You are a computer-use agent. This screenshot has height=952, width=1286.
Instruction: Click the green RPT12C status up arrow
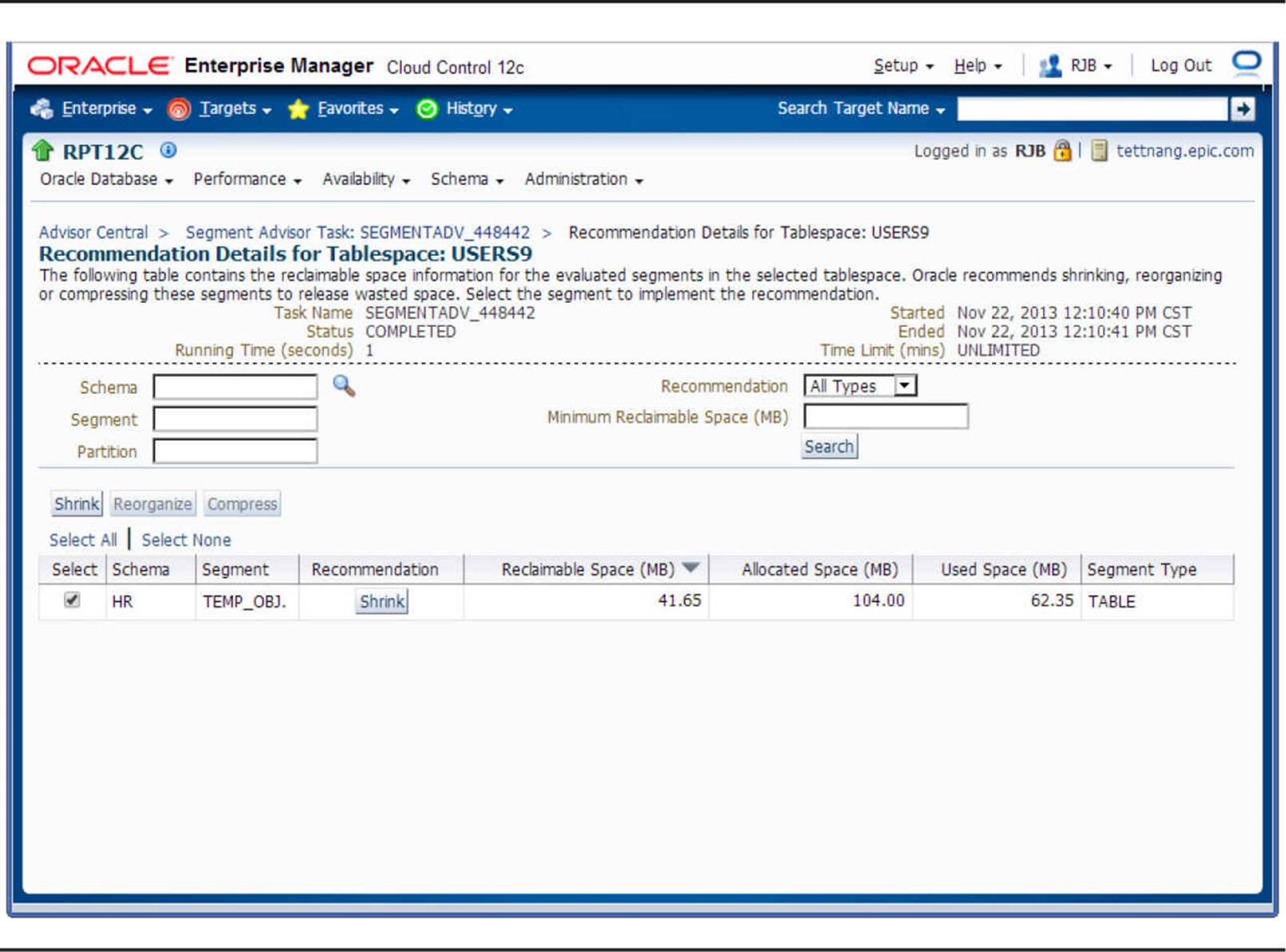(42, 150)
